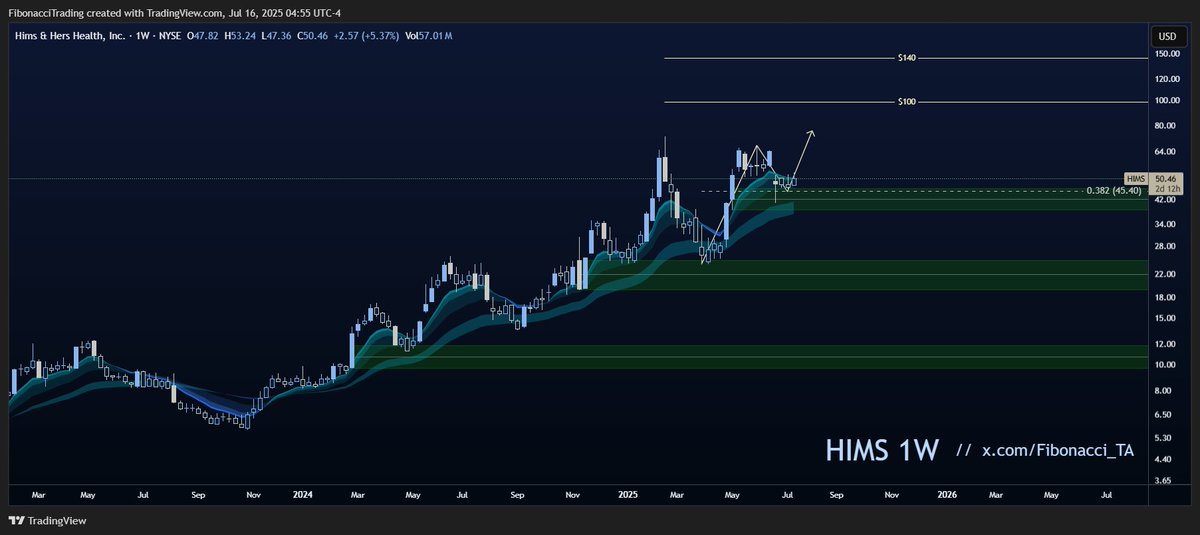1200x535 pixels.
Task: Click the 28.00 price axis label
Action: 1164,246
